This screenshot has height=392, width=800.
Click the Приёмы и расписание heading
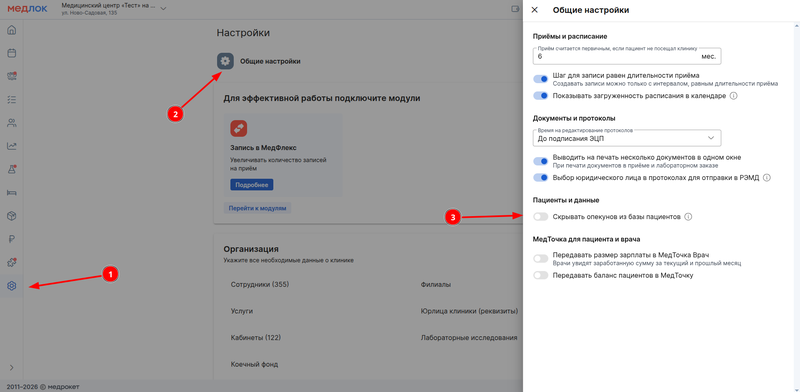coord(570,36)
